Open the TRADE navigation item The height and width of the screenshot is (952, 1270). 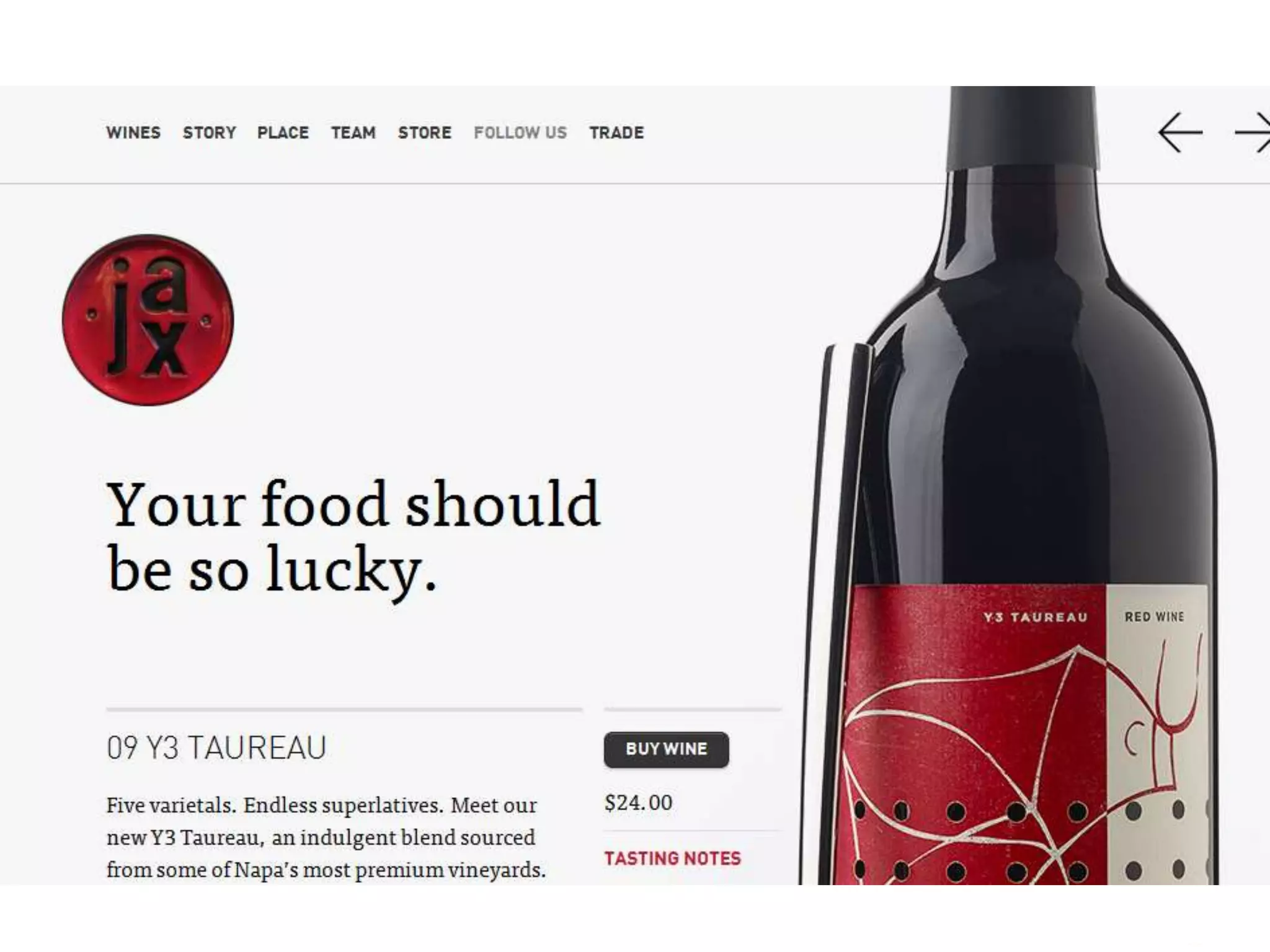616,133
